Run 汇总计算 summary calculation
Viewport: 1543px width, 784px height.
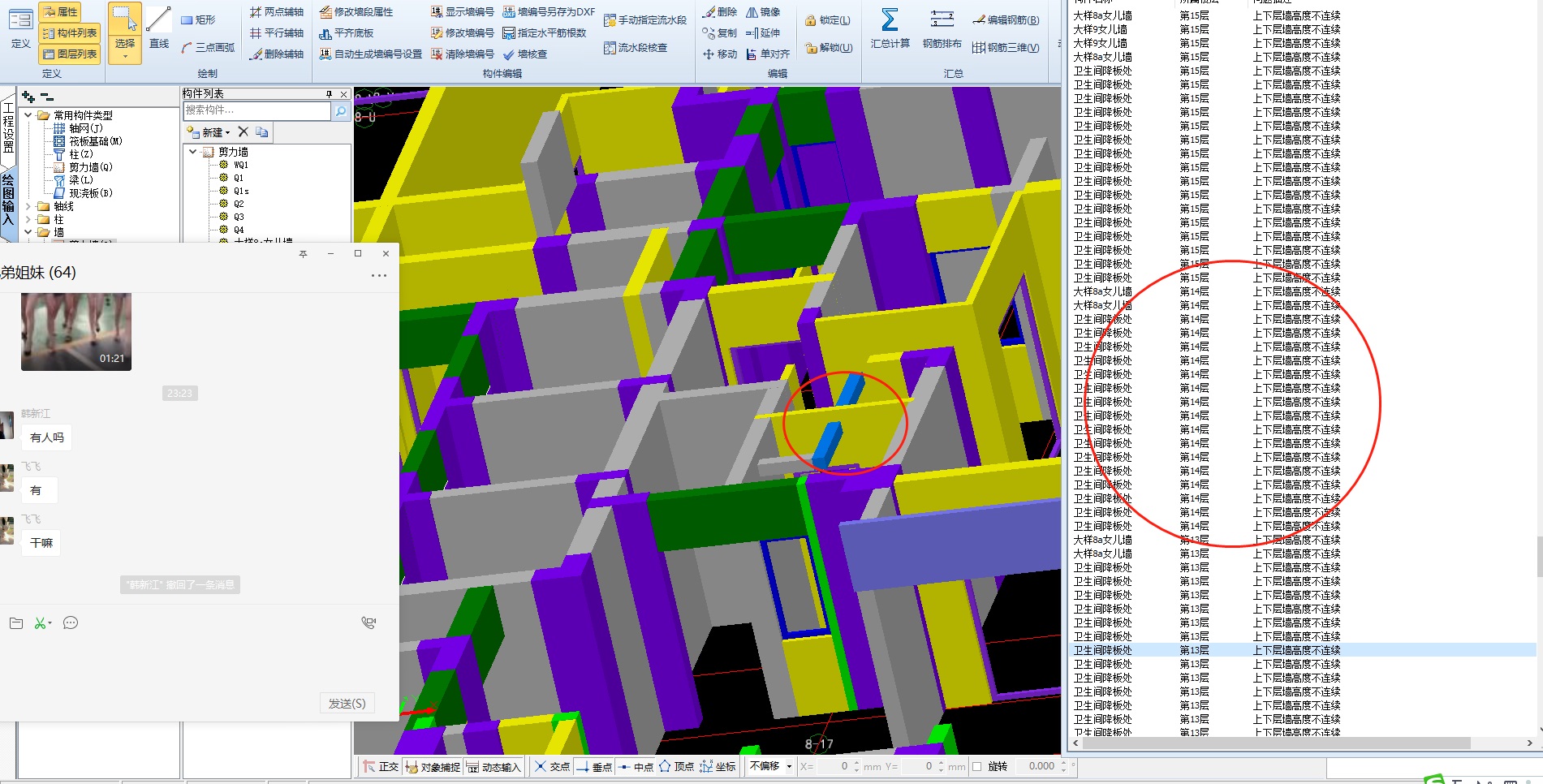[890, 28]
